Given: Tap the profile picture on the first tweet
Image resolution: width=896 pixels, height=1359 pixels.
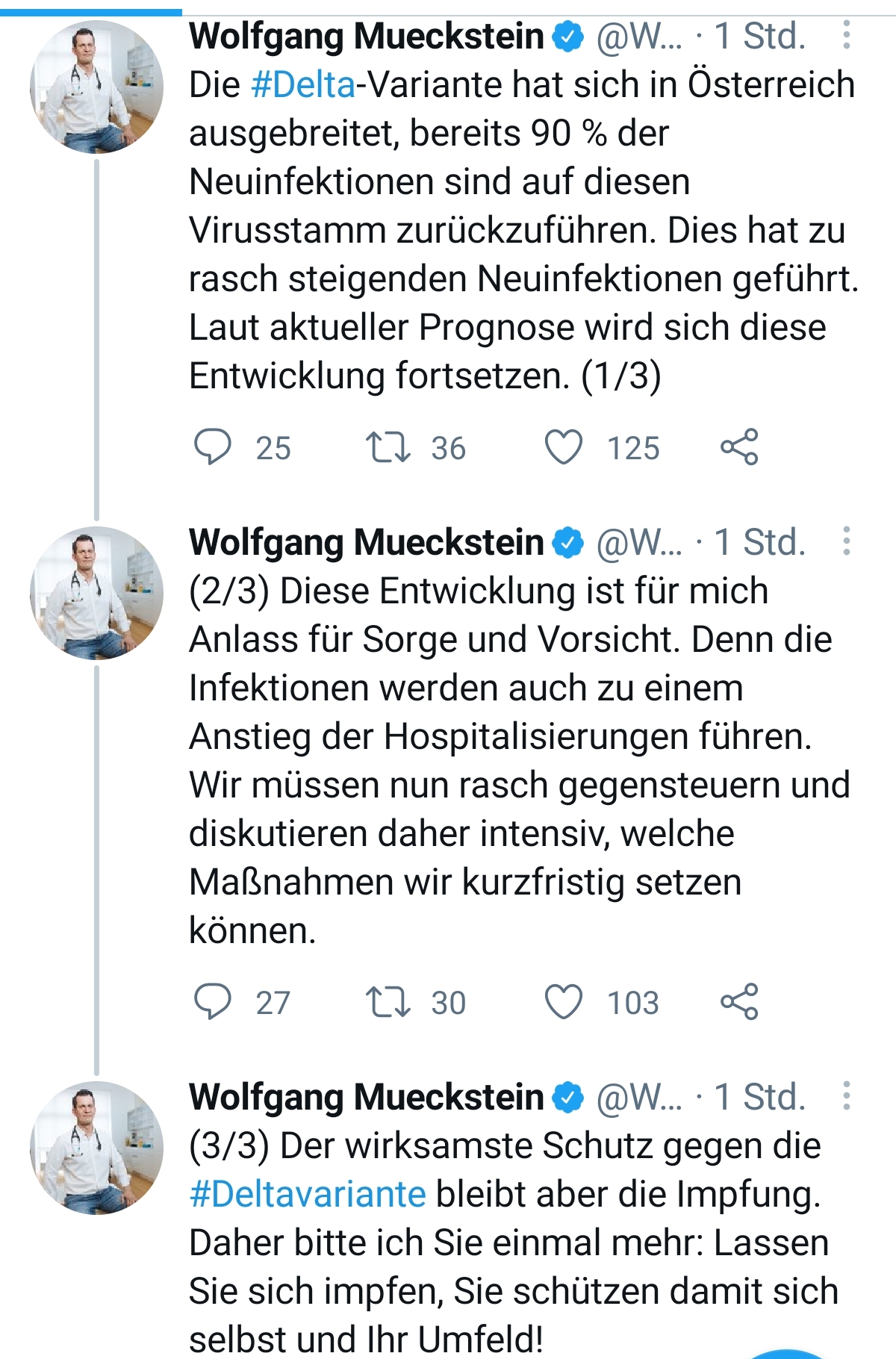Looking at the screenshot, I should (96, 87).
